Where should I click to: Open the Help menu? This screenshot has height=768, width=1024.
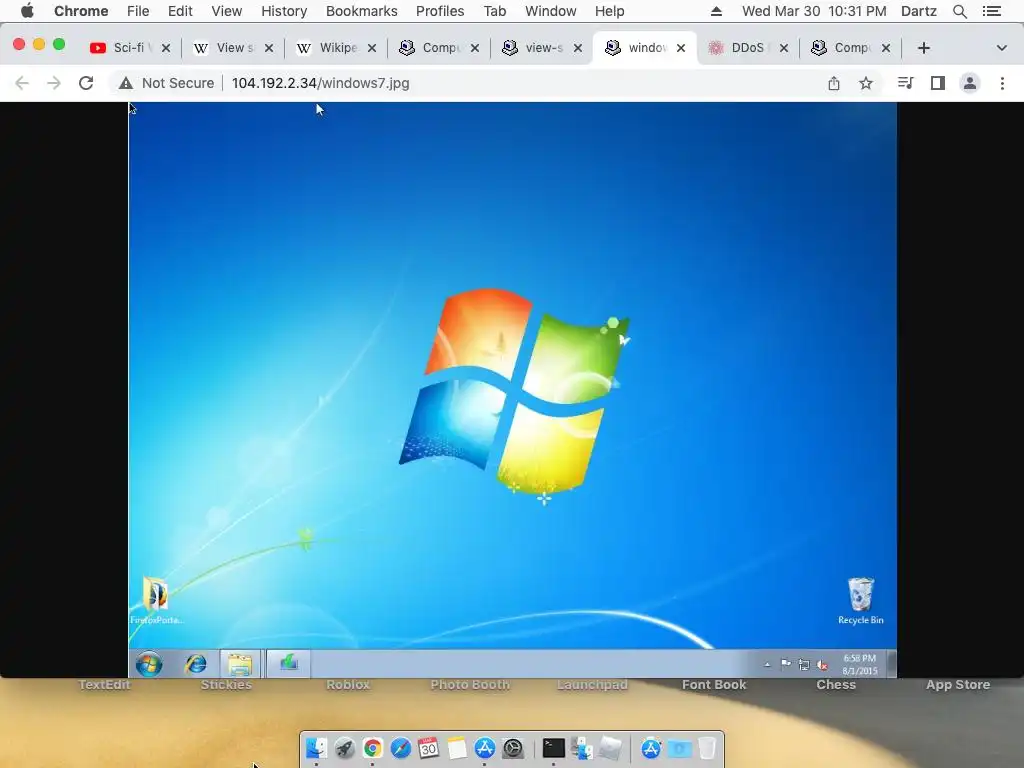pos(609,11)
